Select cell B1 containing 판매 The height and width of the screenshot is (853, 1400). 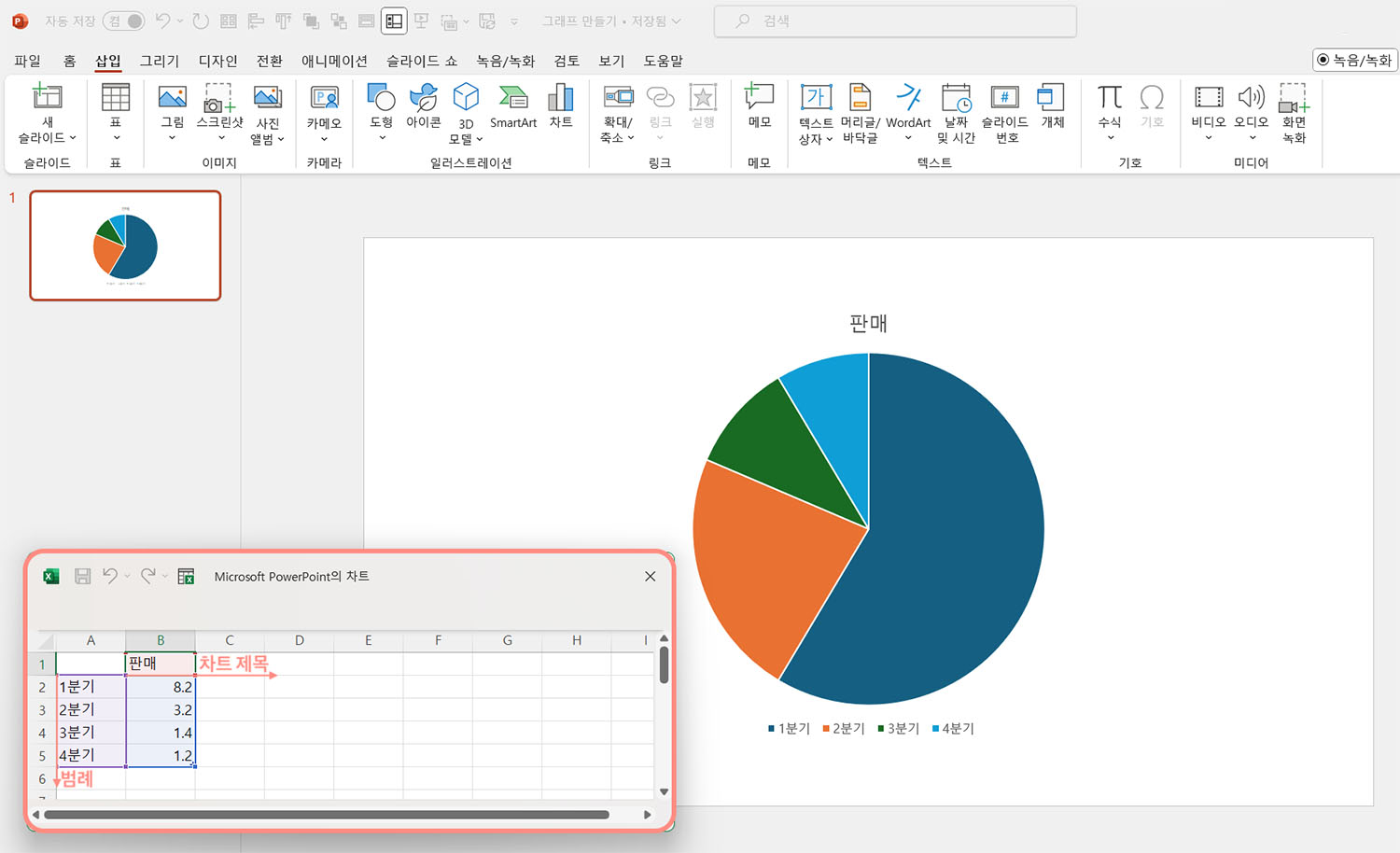click(x=161, y=664)
